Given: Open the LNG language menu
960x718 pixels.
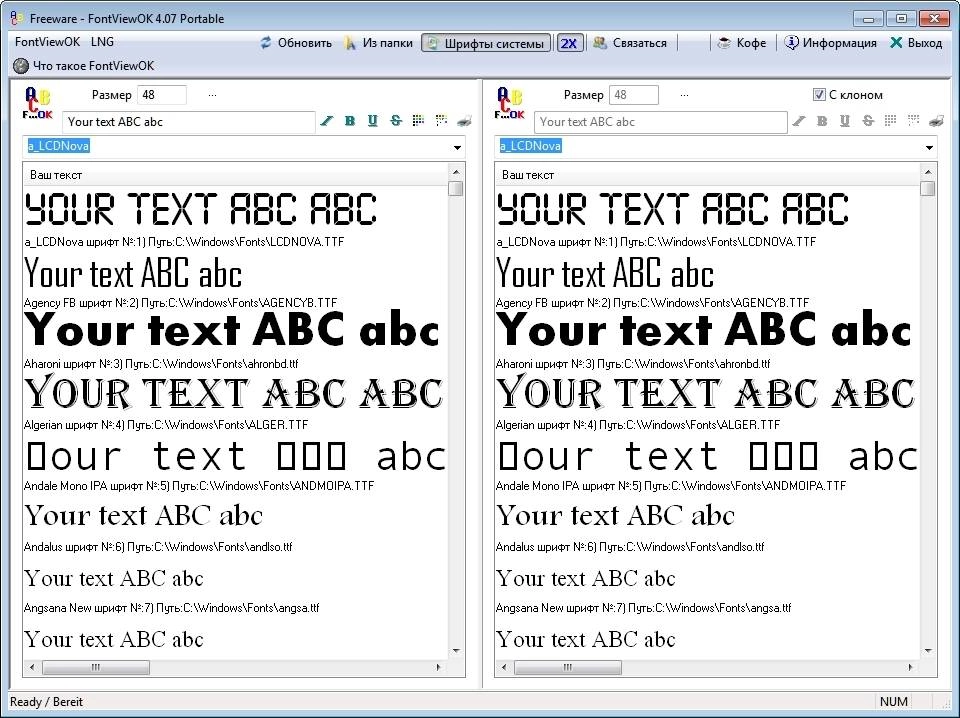Looking at the screenshot, I should 102,42.
